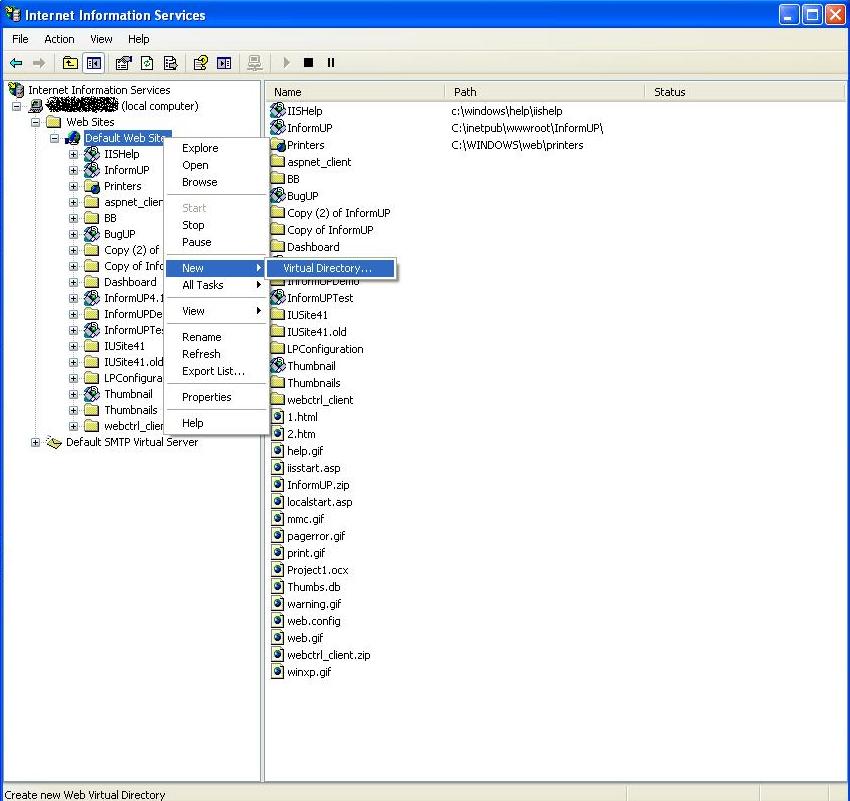Screen dimensions: 850x801
Task: Open the File menu
Action: (20, 39)
